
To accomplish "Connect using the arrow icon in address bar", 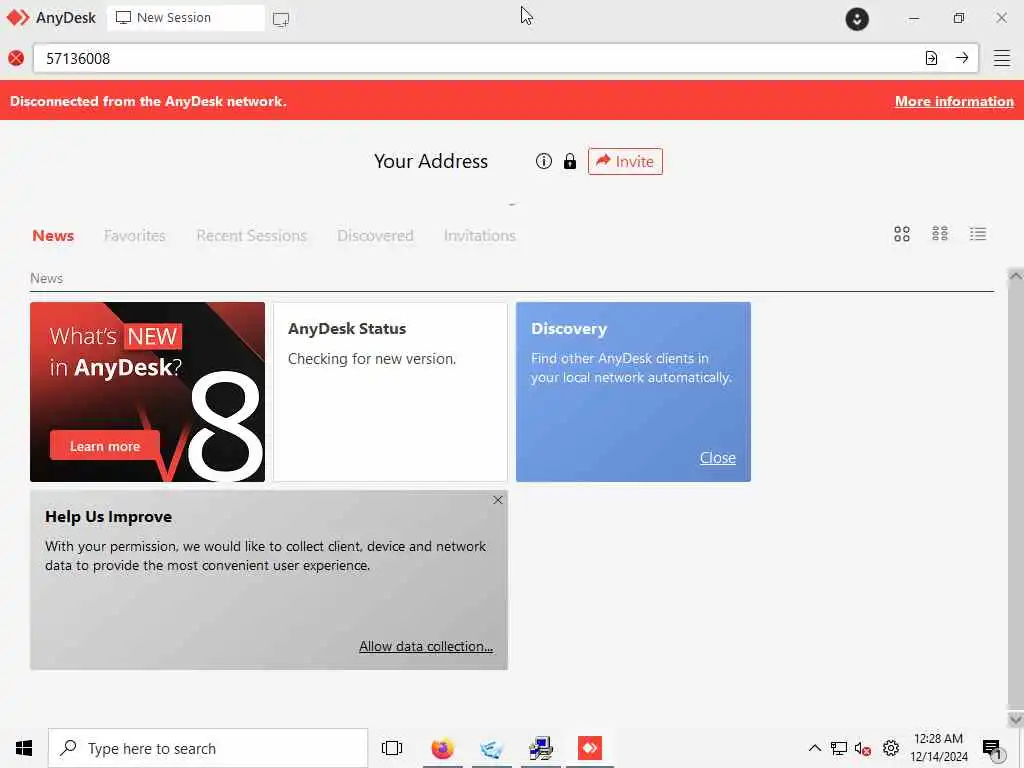I will click(x=962, y=58).
